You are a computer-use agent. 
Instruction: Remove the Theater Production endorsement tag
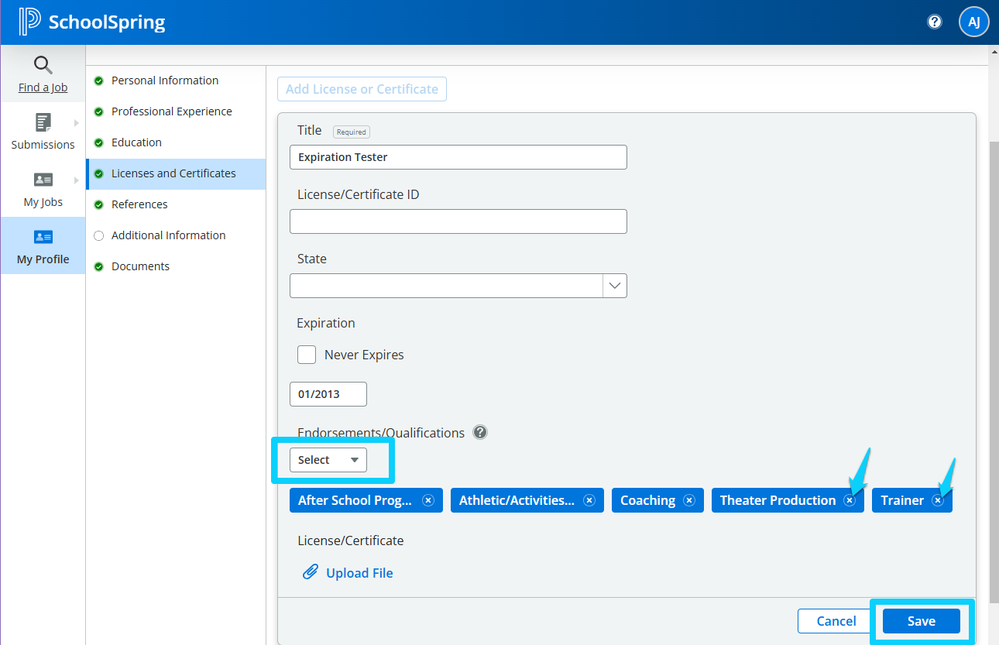point(849,500)
